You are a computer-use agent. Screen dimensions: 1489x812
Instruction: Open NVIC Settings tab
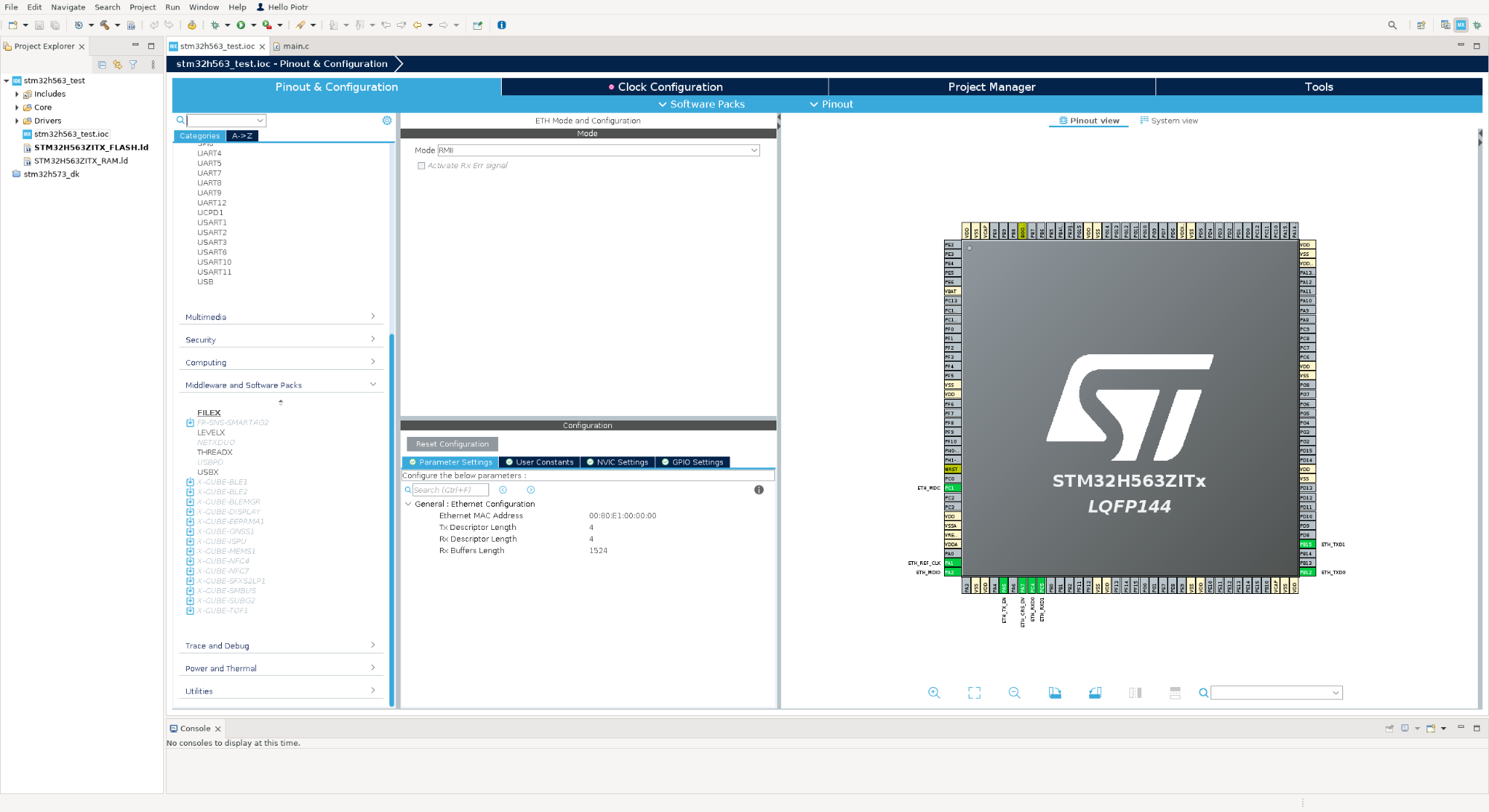tap(617, 462)
